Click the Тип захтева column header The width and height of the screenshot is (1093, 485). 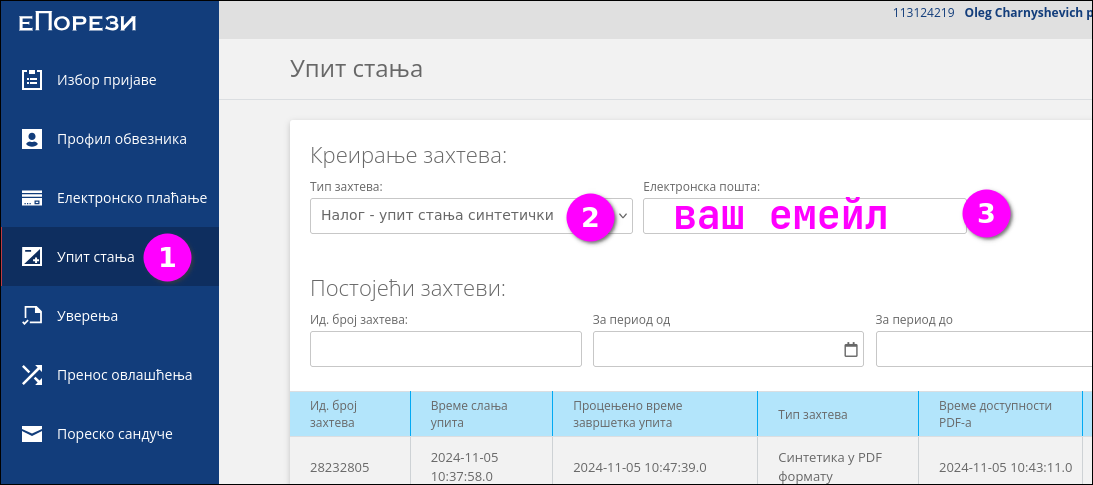point(813,414)
